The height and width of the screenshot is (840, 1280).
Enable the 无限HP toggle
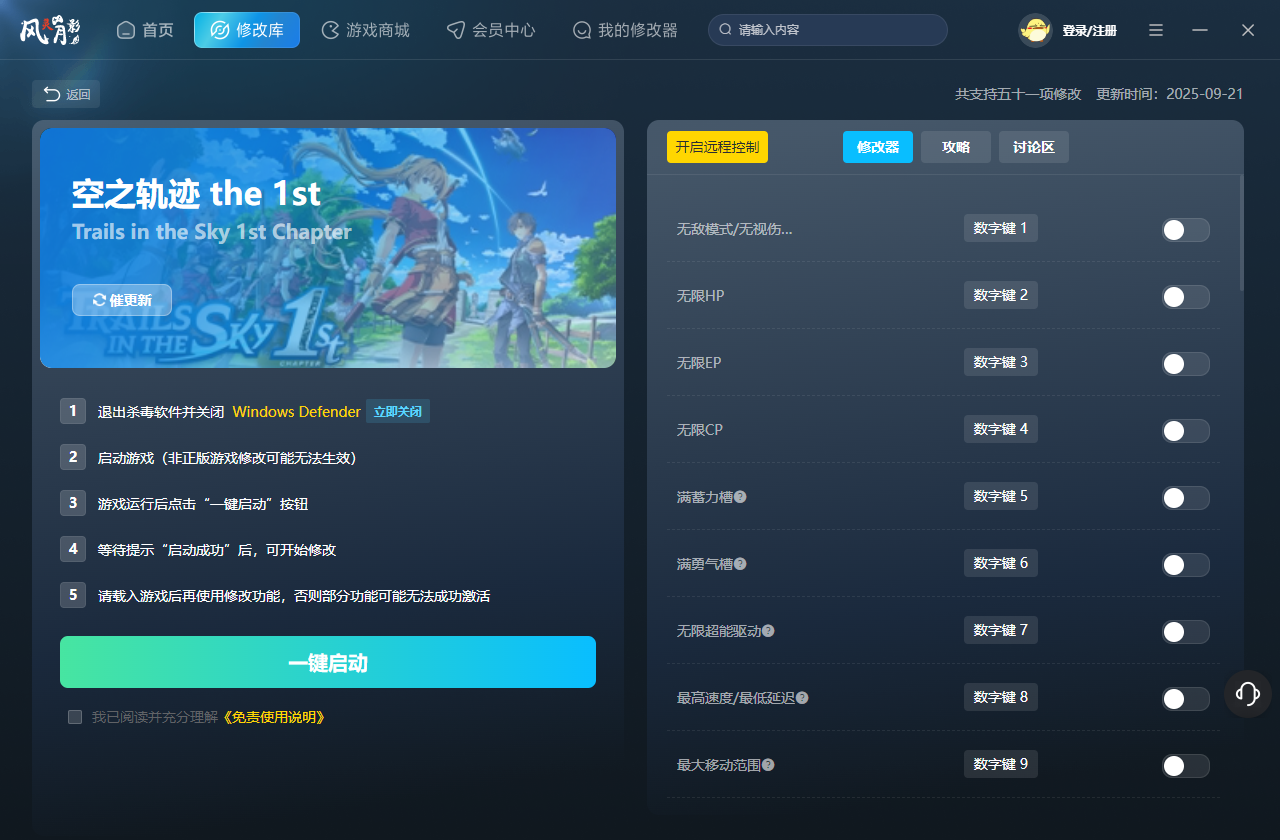(x=1185, y=297)
